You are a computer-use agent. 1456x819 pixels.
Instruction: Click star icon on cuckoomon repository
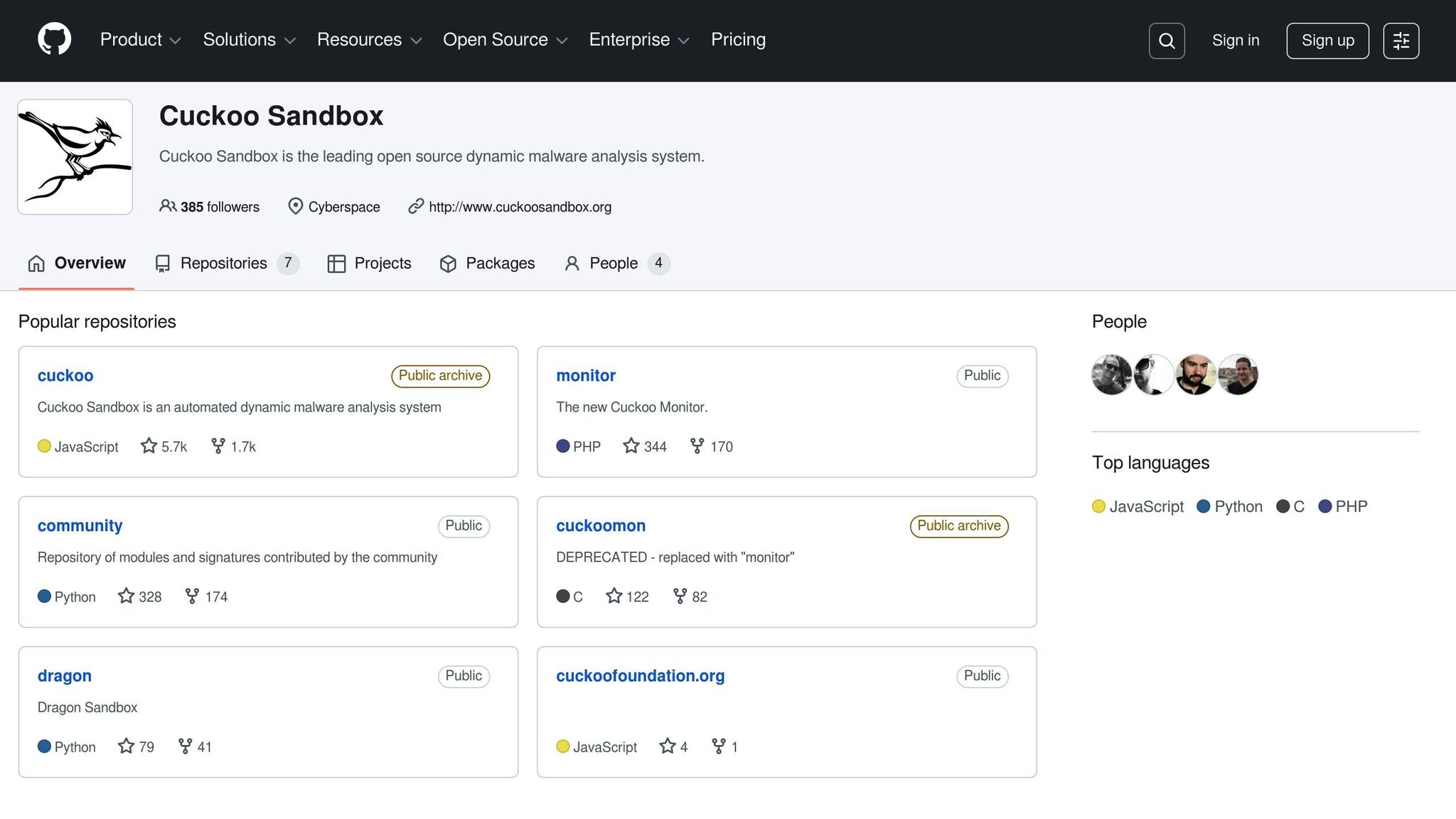coord(614,596)
